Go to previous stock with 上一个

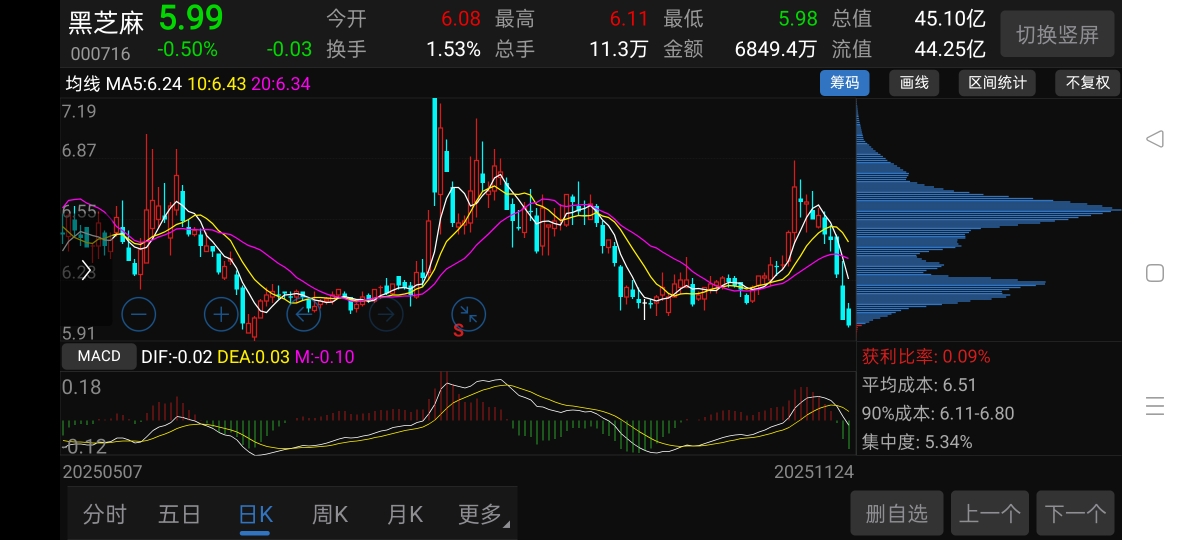click(990, 513)
